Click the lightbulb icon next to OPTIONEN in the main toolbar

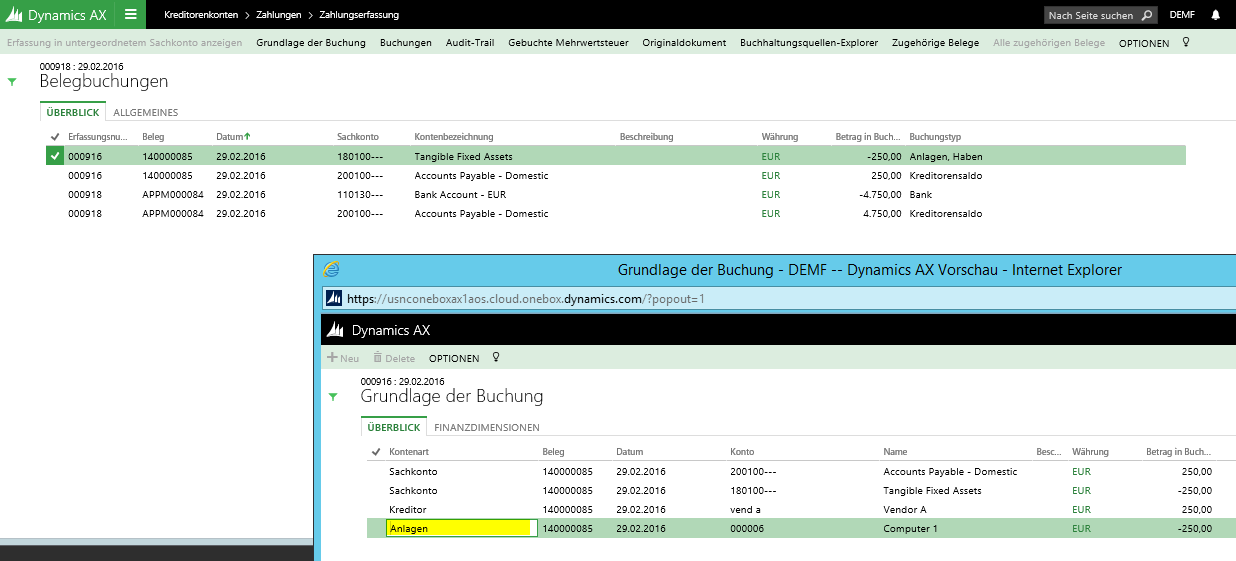tap(1186, 43)
